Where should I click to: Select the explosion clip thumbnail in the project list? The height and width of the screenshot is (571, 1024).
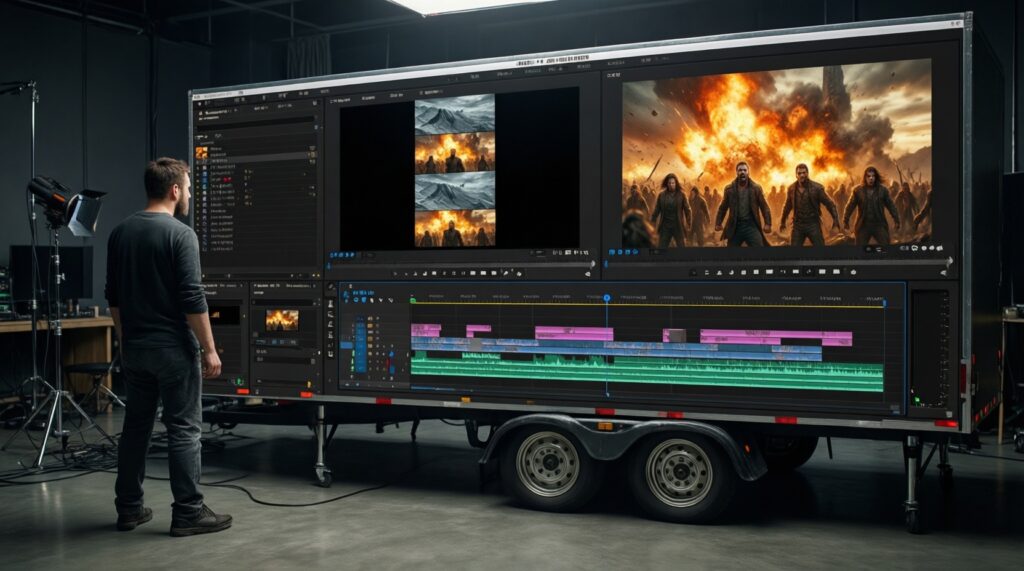tap(201, 152)
